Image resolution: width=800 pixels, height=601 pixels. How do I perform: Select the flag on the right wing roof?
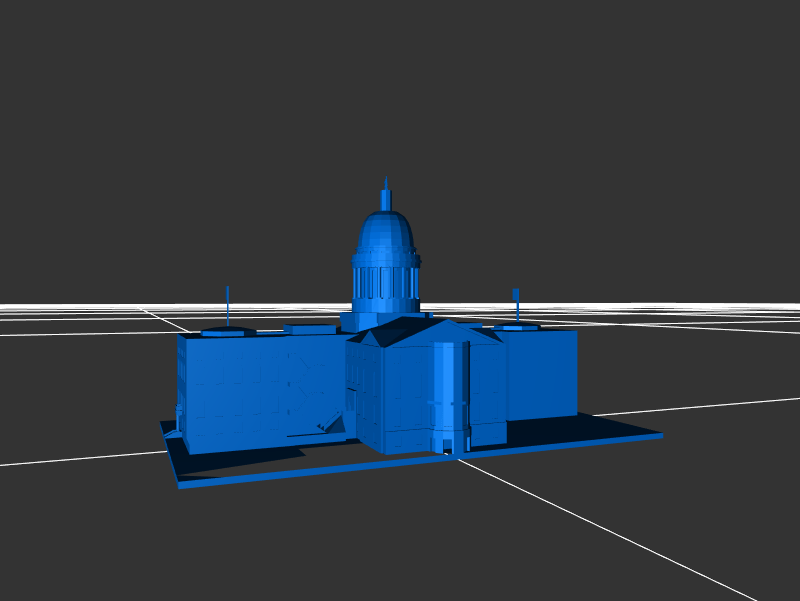point(516,294)
